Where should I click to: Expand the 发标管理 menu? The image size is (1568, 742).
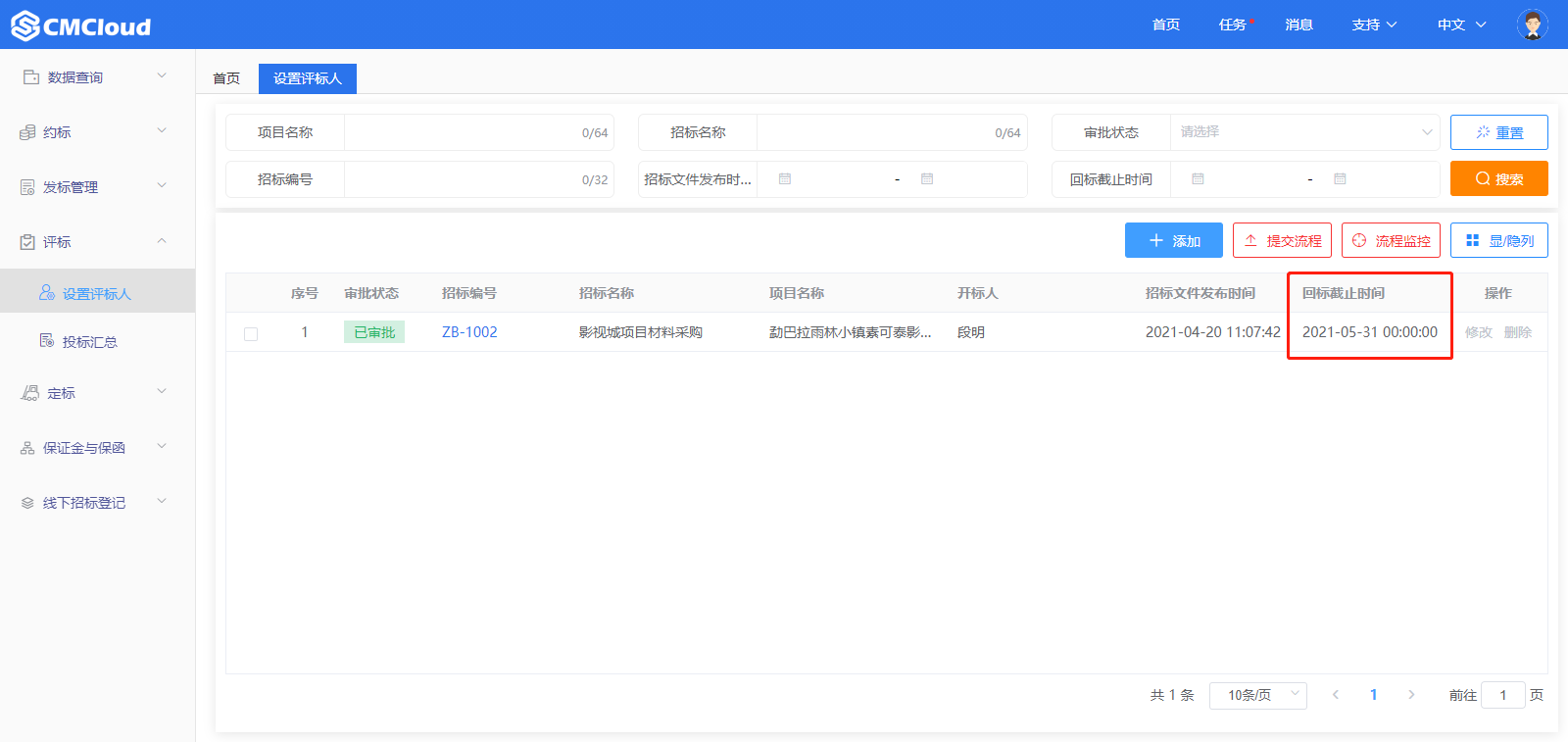(162, 185)
